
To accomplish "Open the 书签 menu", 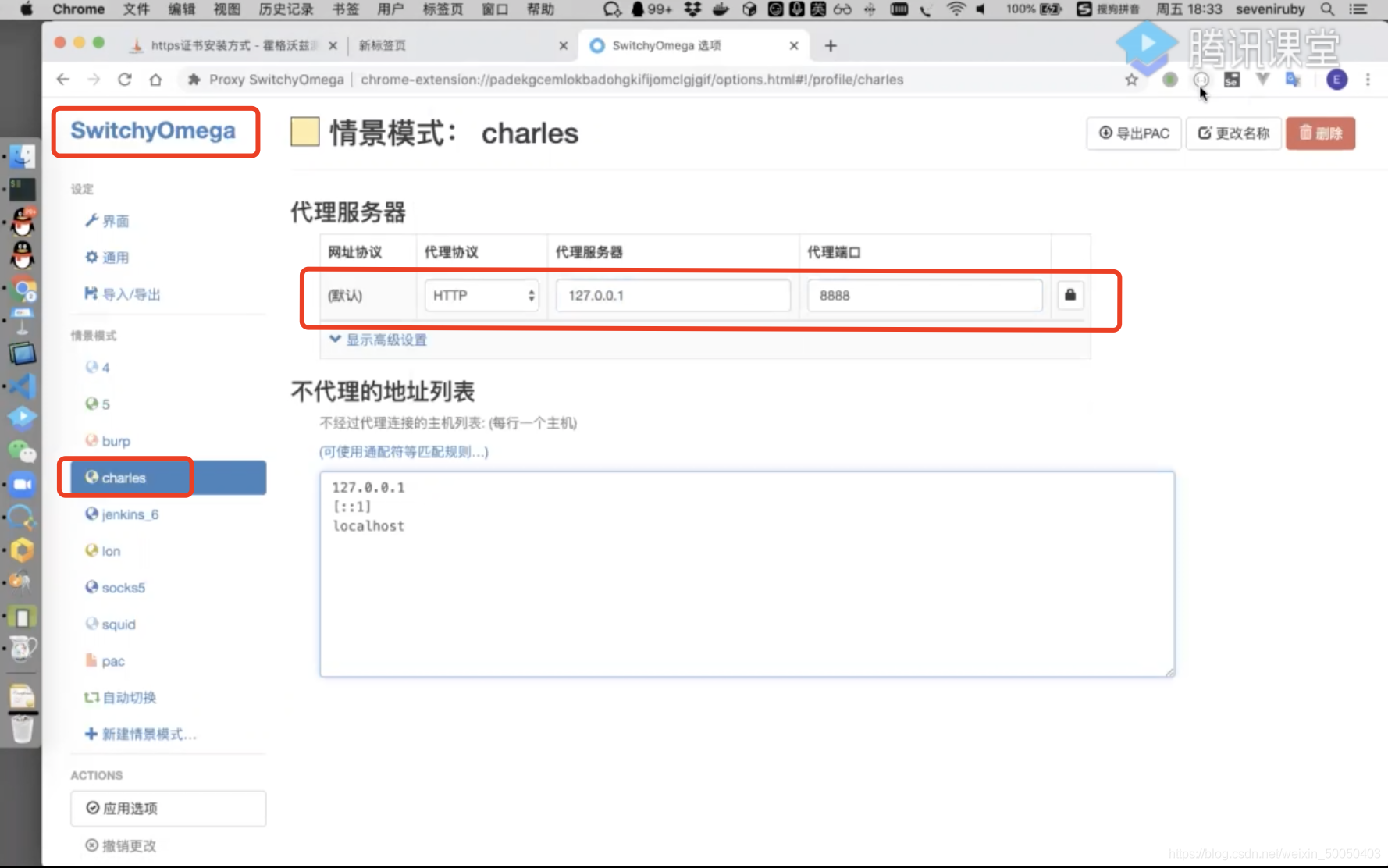I will click(346, 9).
